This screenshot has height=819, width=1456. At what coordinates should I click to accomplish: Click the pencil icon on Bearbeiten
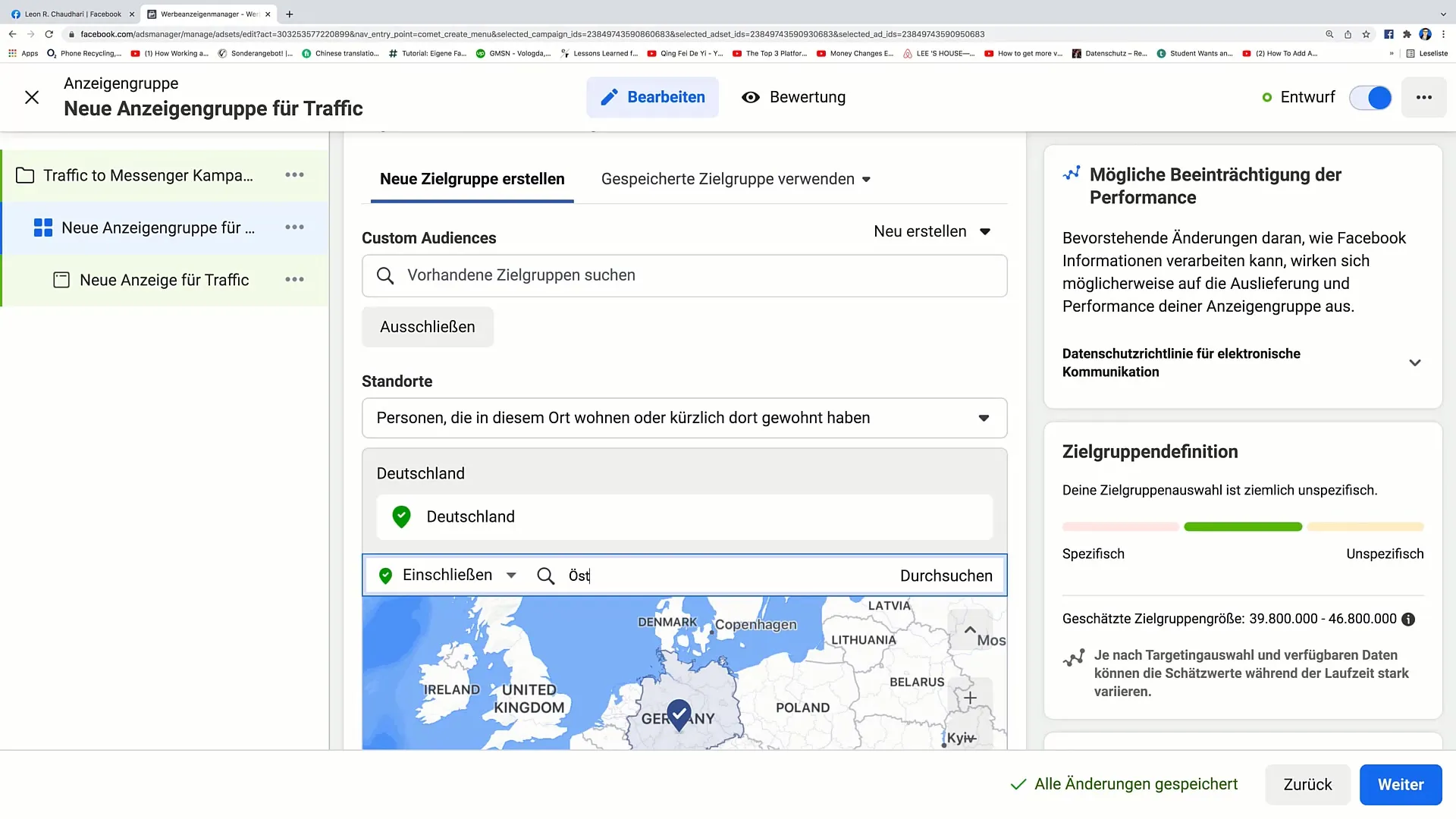tap(609, 97)
